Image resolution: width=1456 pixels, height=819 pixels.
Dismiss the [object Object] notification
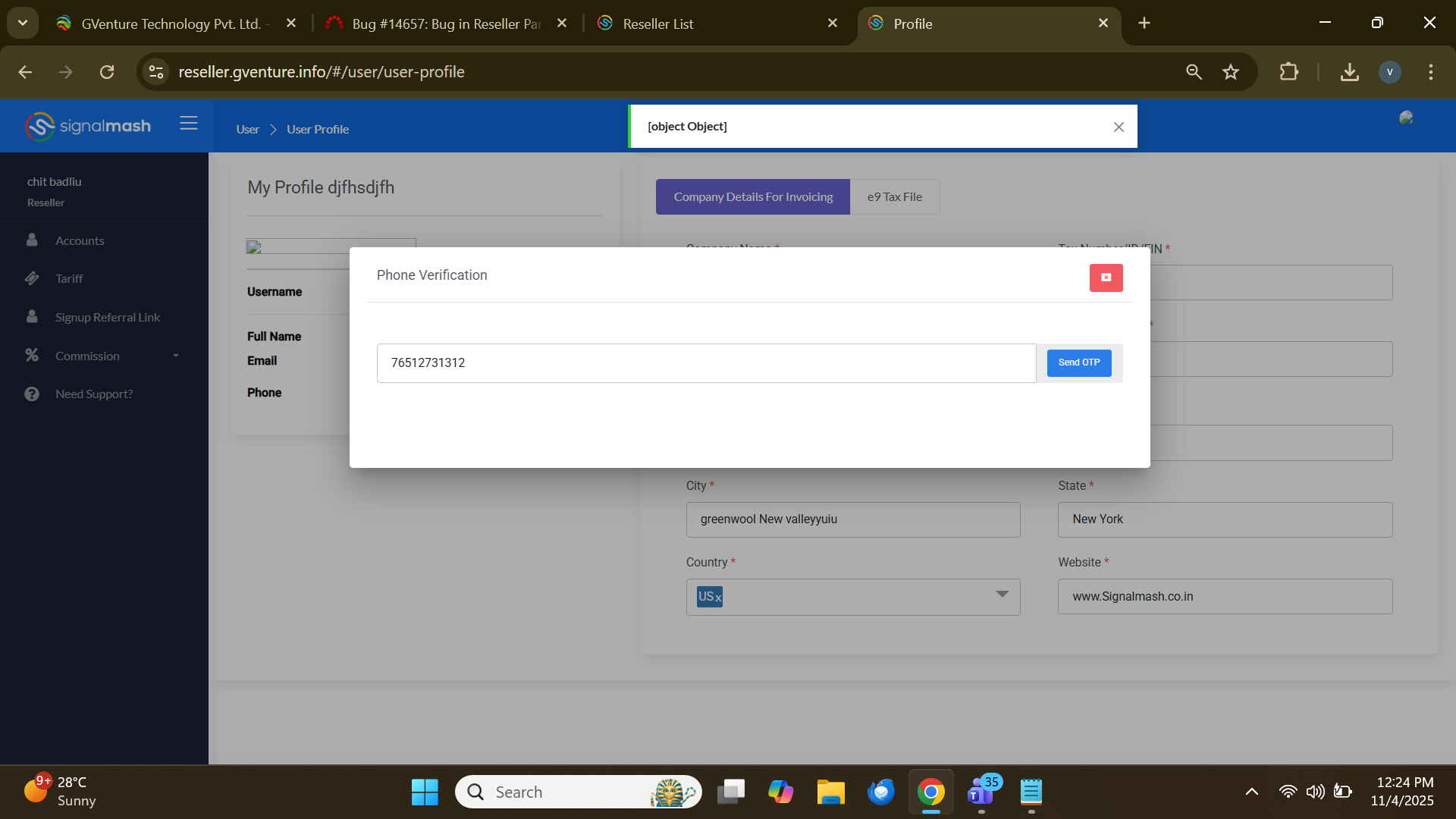1119,127
